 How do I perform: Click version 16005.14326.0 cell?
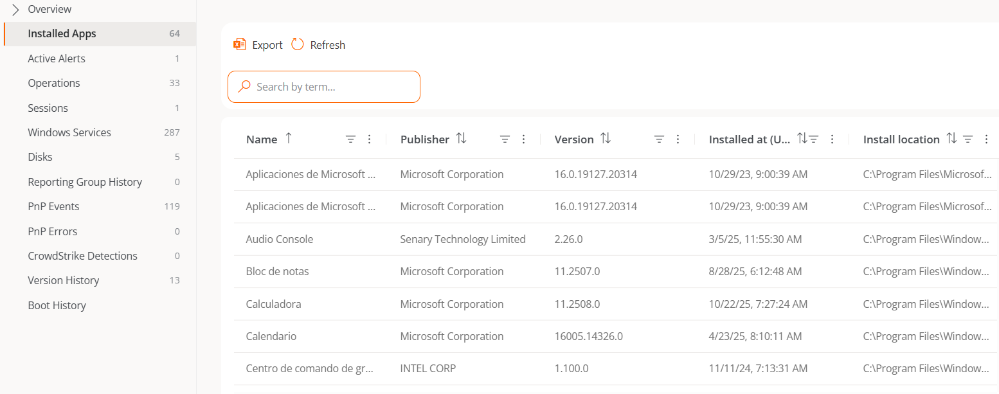pos(588,336)
